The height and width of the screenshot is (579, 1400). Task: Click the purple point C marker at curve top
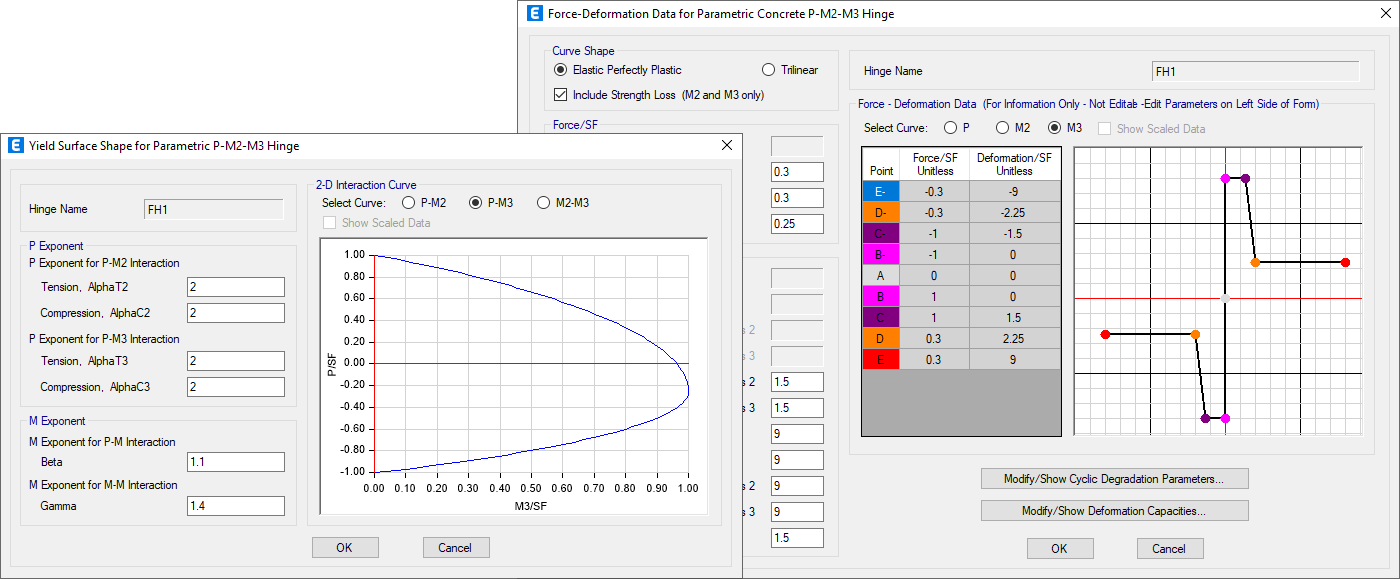tap(1245, 177)
